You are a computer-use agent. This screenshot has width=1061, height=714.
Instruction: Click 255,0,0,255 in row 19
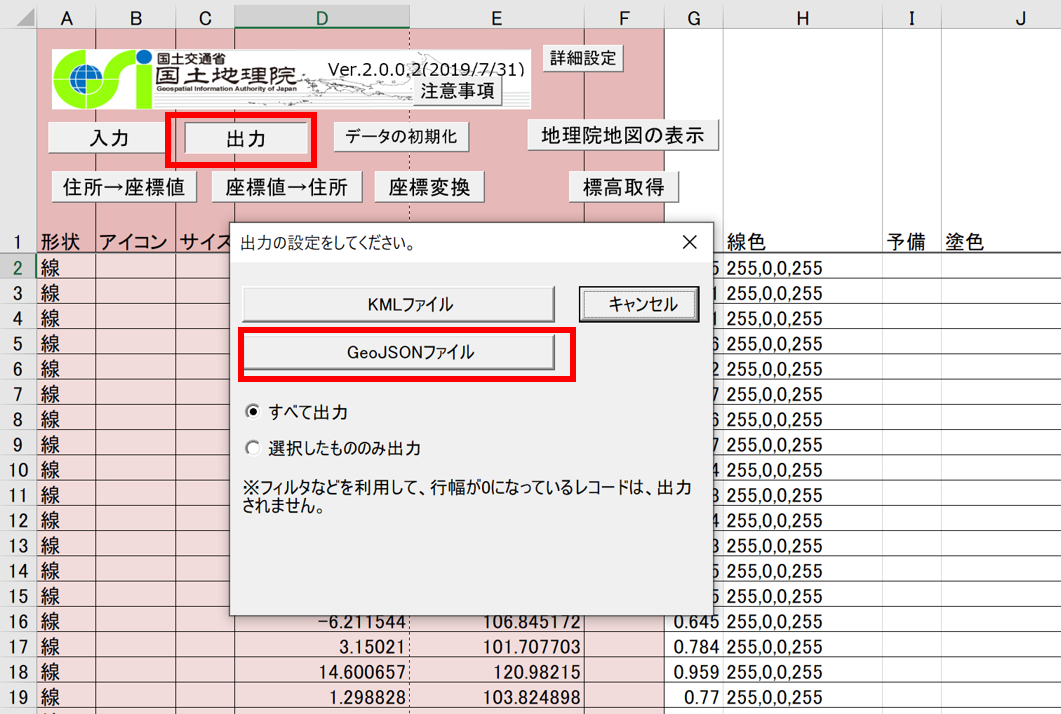pos(803,697)
